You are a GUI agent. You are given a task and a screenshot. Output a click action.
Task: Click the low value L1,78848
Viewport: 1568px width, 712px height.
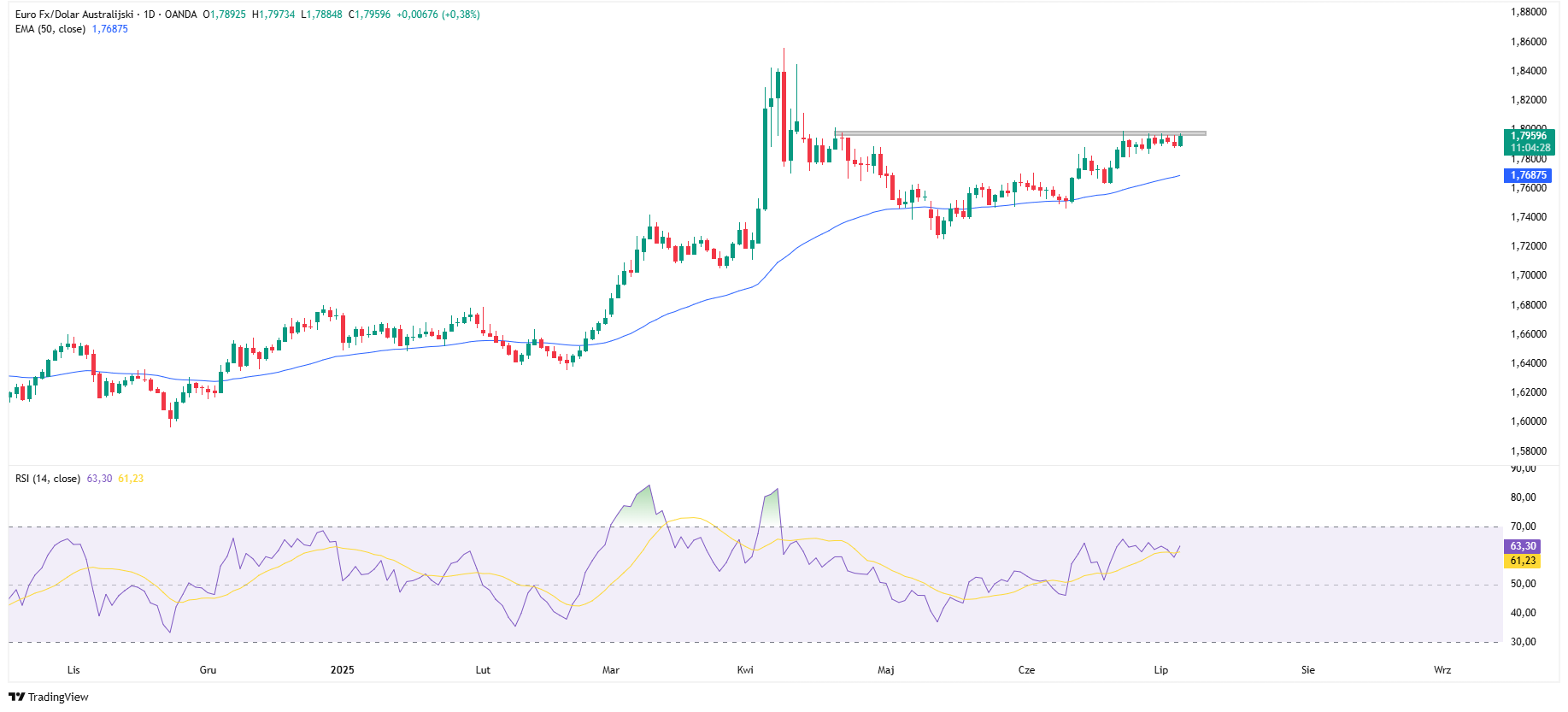322,15
